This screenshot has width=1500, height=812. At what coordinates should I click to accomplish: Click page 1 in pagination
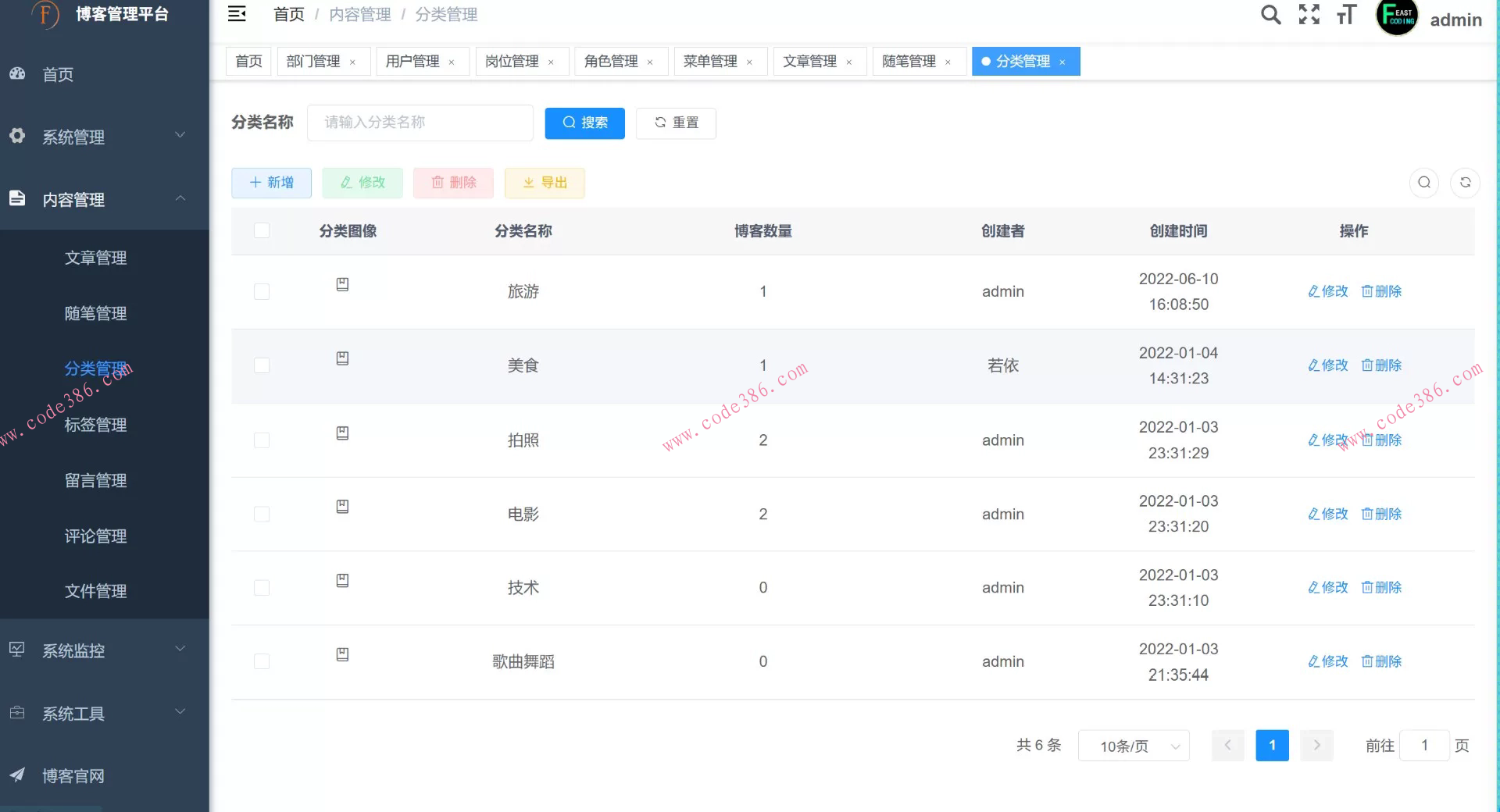click(x=1272, y=746)
